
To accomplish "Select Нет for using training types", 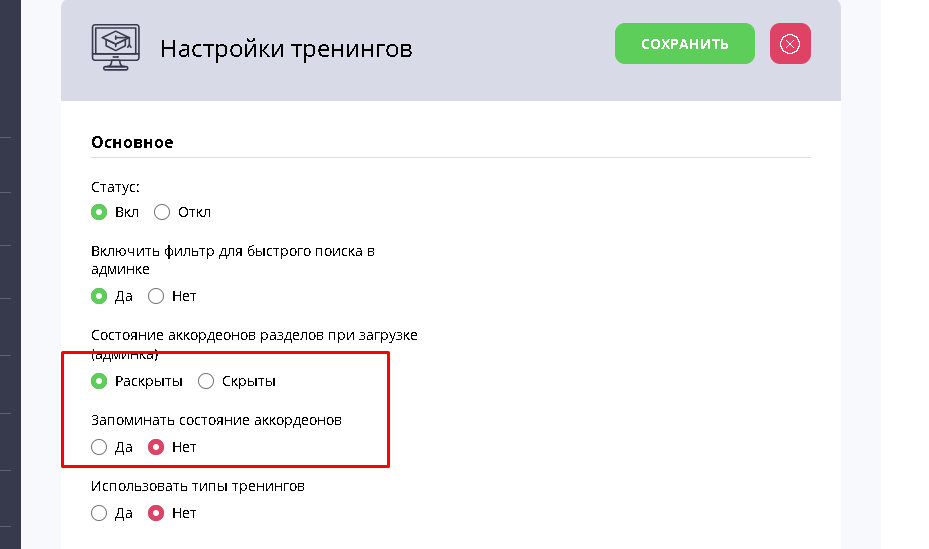I will 156,513.
